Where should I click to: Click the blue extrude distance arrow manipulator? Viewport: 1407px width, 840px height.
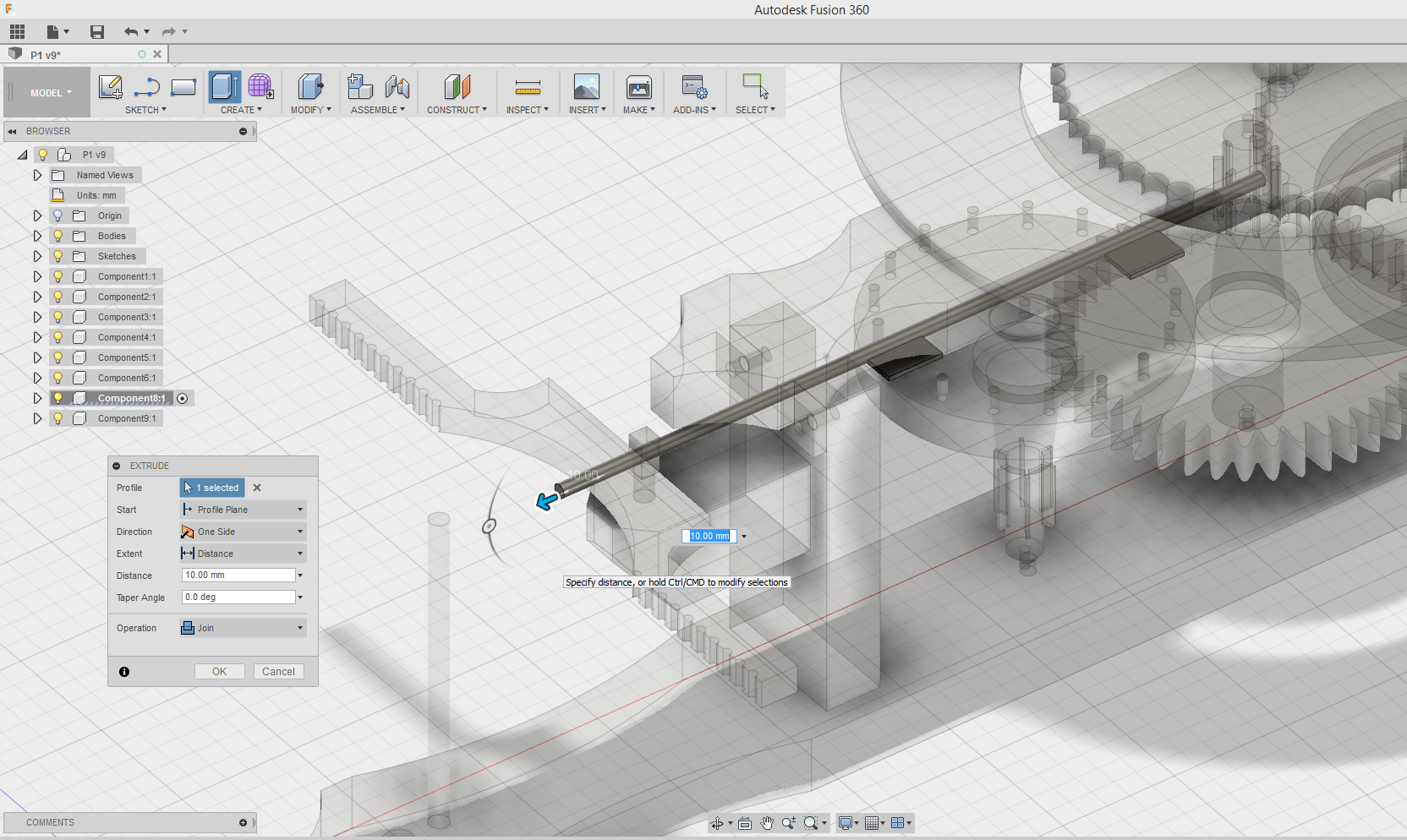pyautogui.click(x=547, y=501)
